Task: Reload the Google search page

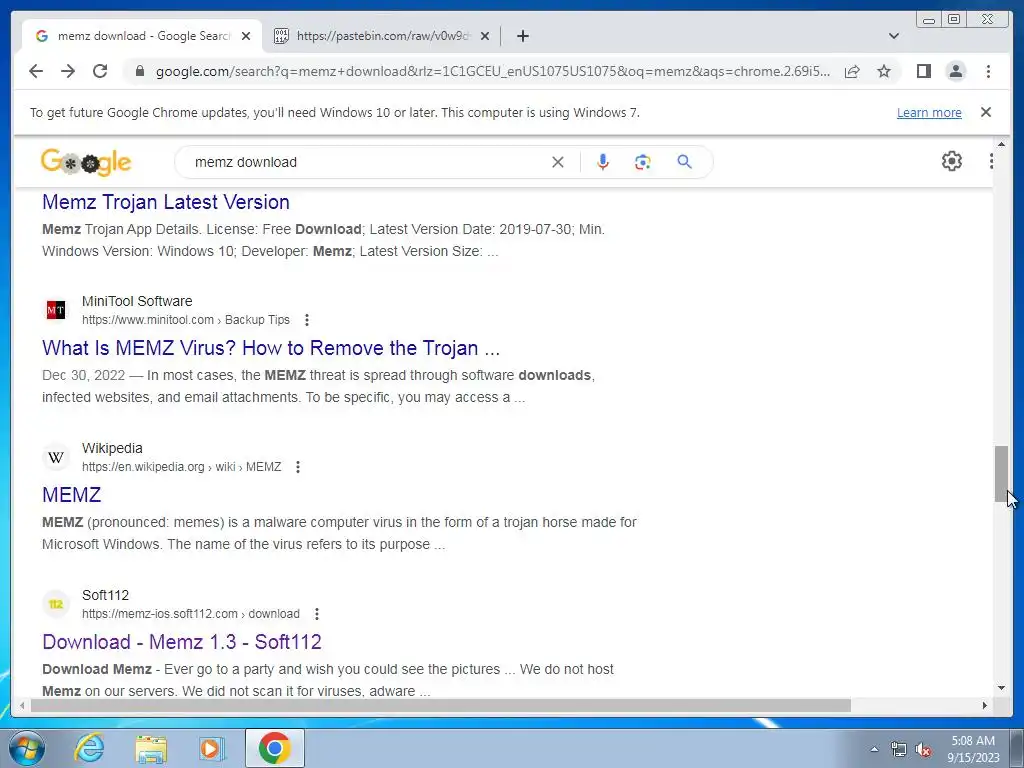Action: coord(100,71)
